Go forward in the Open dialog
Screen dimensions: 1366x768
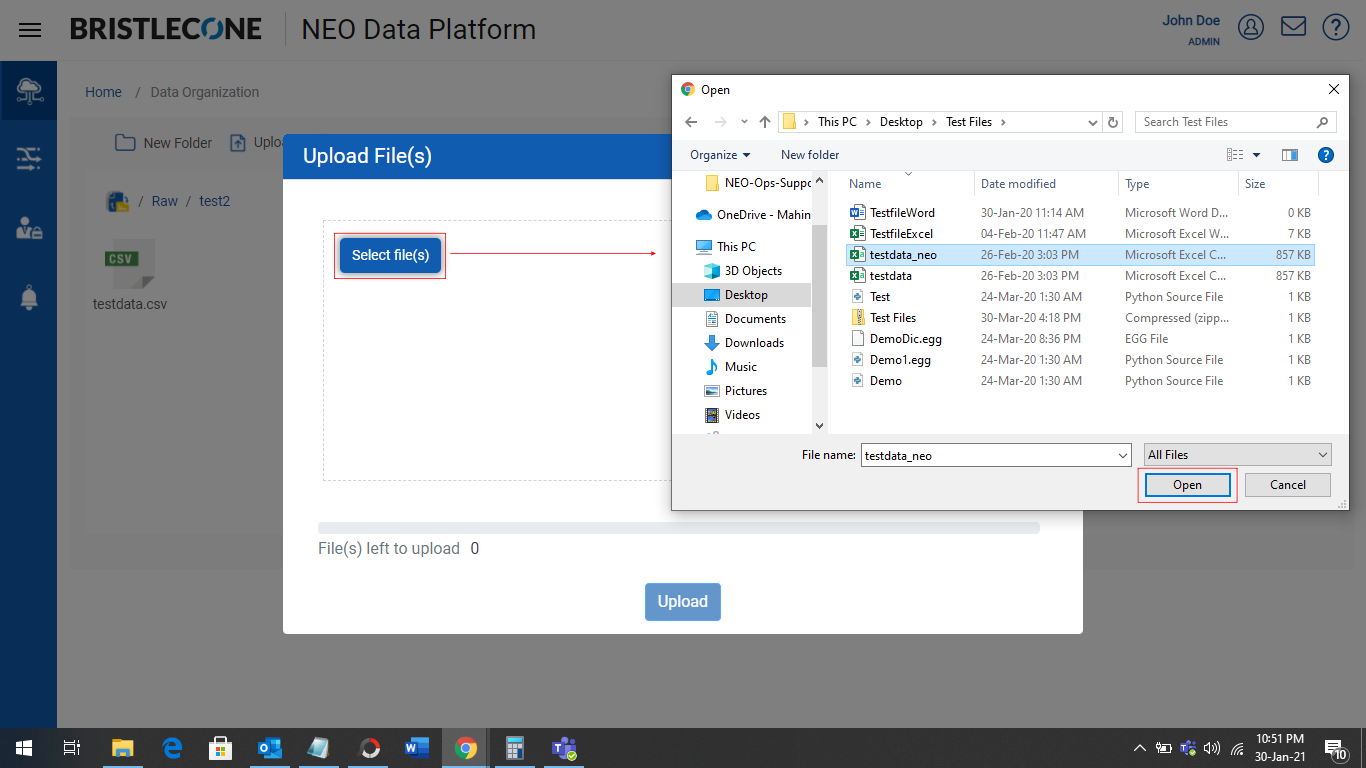(721, 122)
